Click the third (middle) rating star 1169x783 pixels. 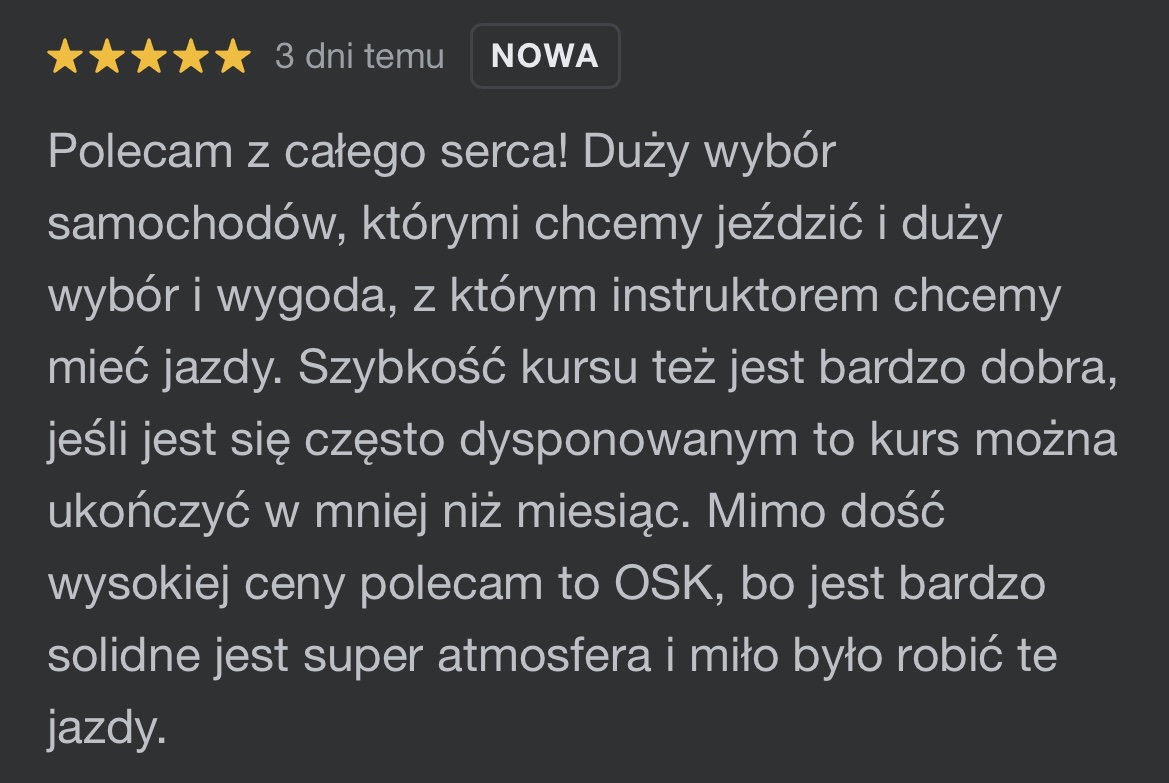(149, 57)
